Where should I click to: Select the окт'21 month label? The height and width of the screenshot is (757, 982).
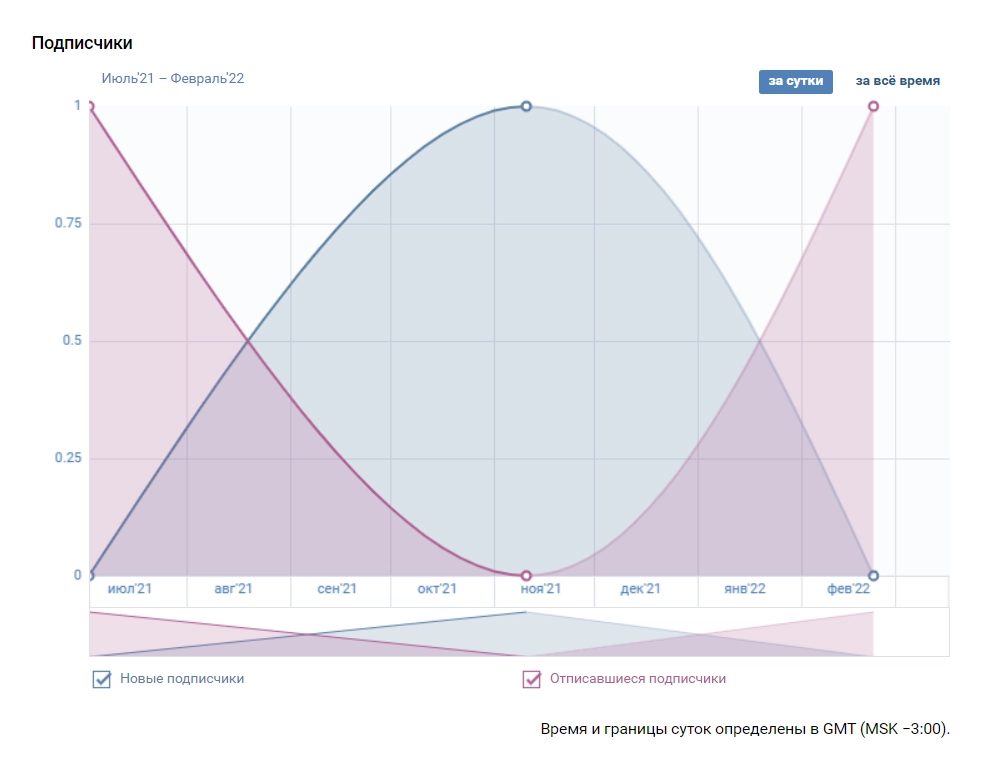click(437, 589)
